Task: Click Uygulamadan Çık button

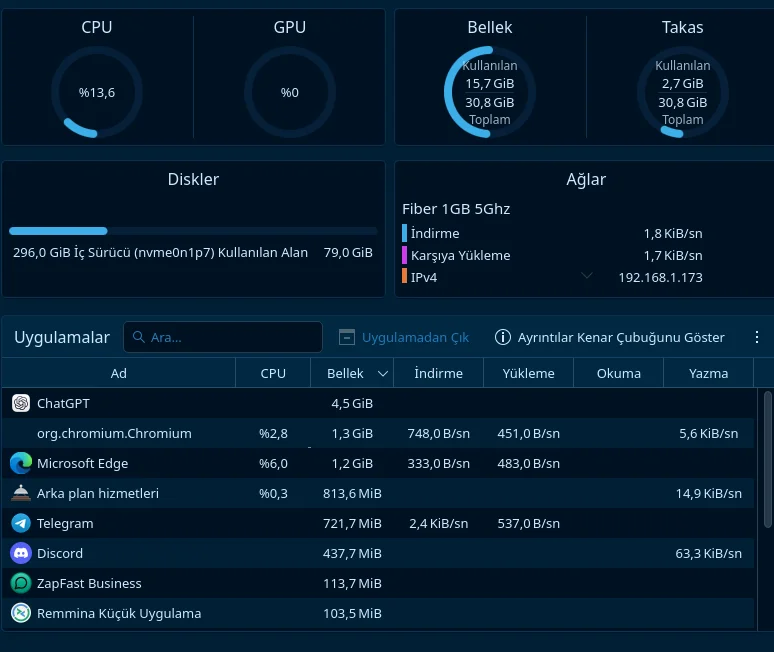Action: pyautogui.click(x=404, y=337)
